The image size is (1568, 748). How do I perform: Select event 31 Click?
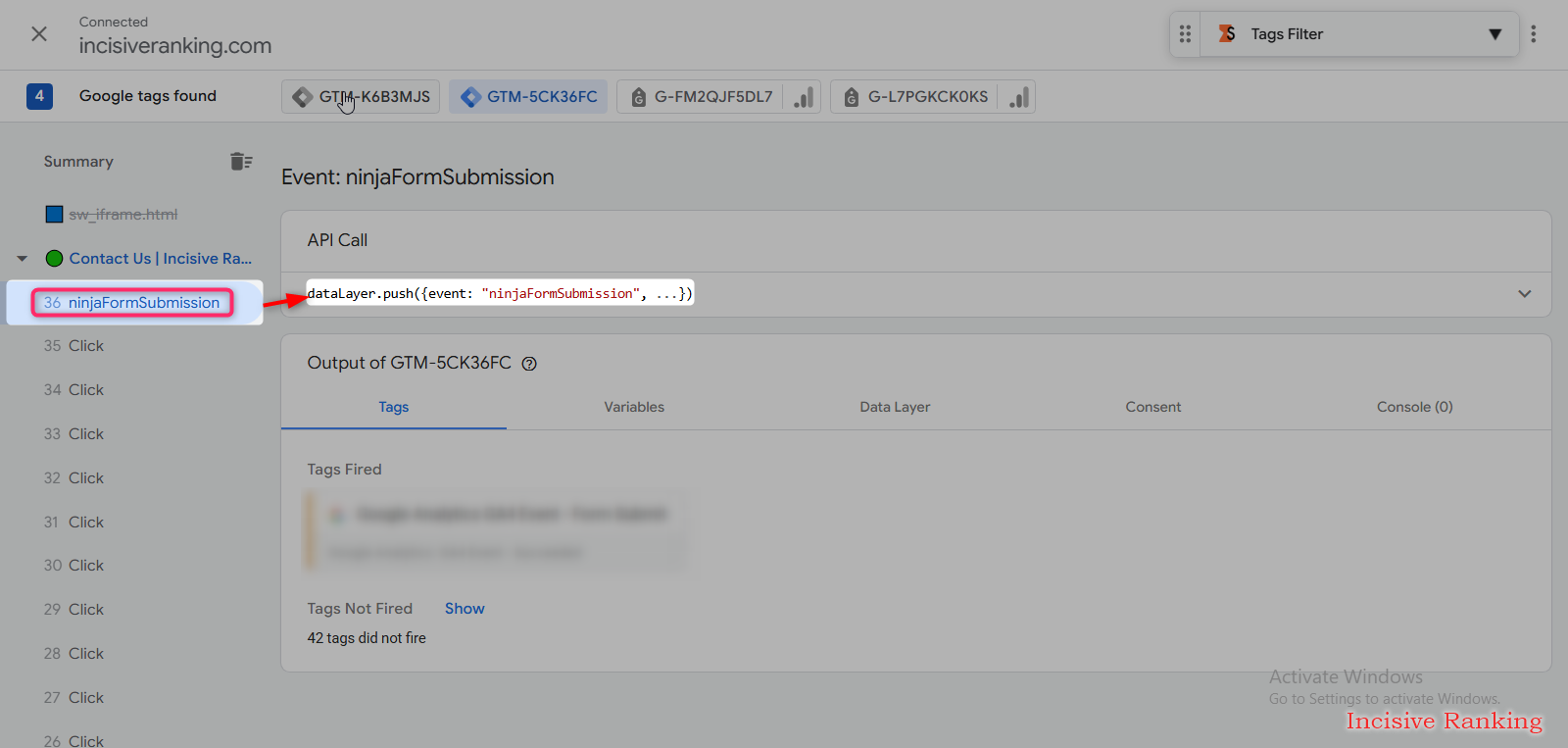pyautogui.click(x=73, y=523)
